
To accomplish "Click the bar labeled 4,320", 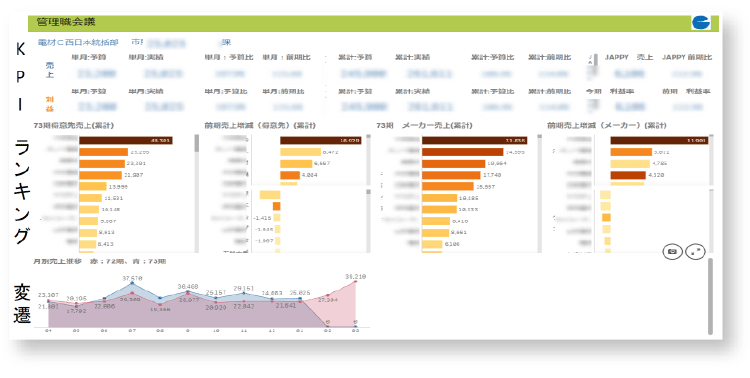I will point(628,175).
